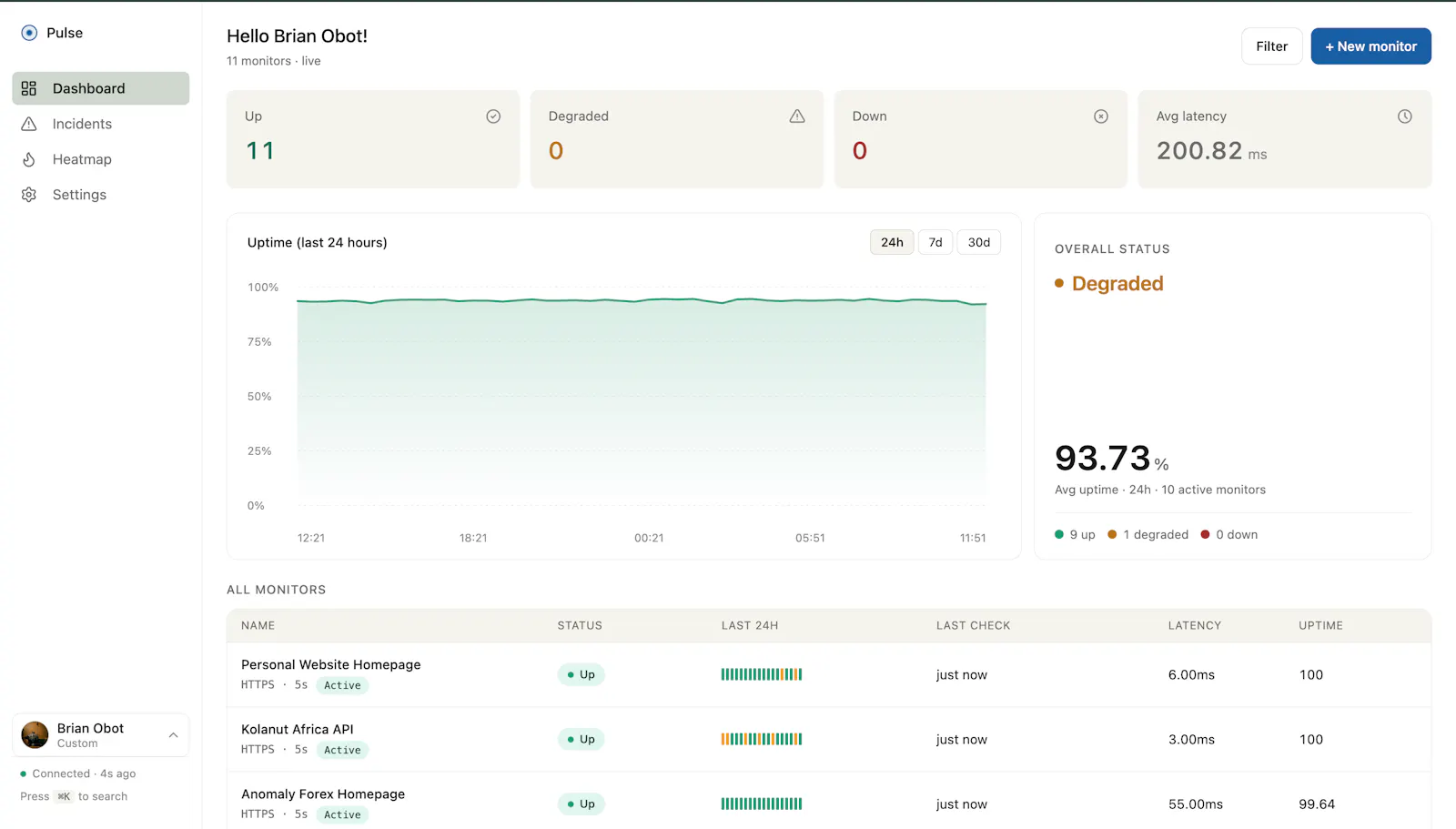Click the Degraded card showing 0
This screenshot has width=1456, height=829.
[677, 138]
